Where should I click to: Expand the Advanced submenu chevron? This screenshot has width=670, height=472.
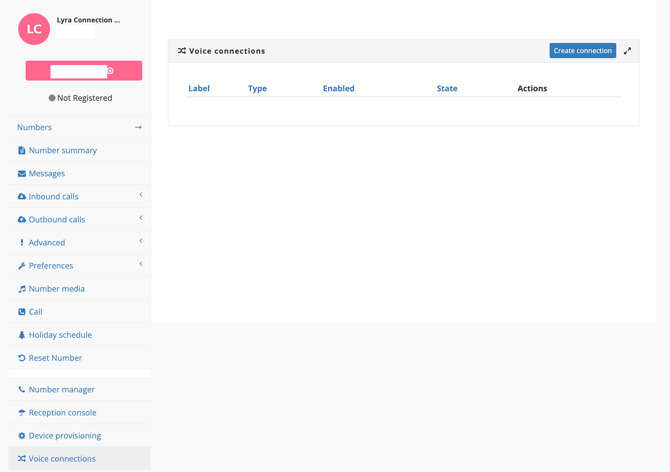tap(141, 241)
